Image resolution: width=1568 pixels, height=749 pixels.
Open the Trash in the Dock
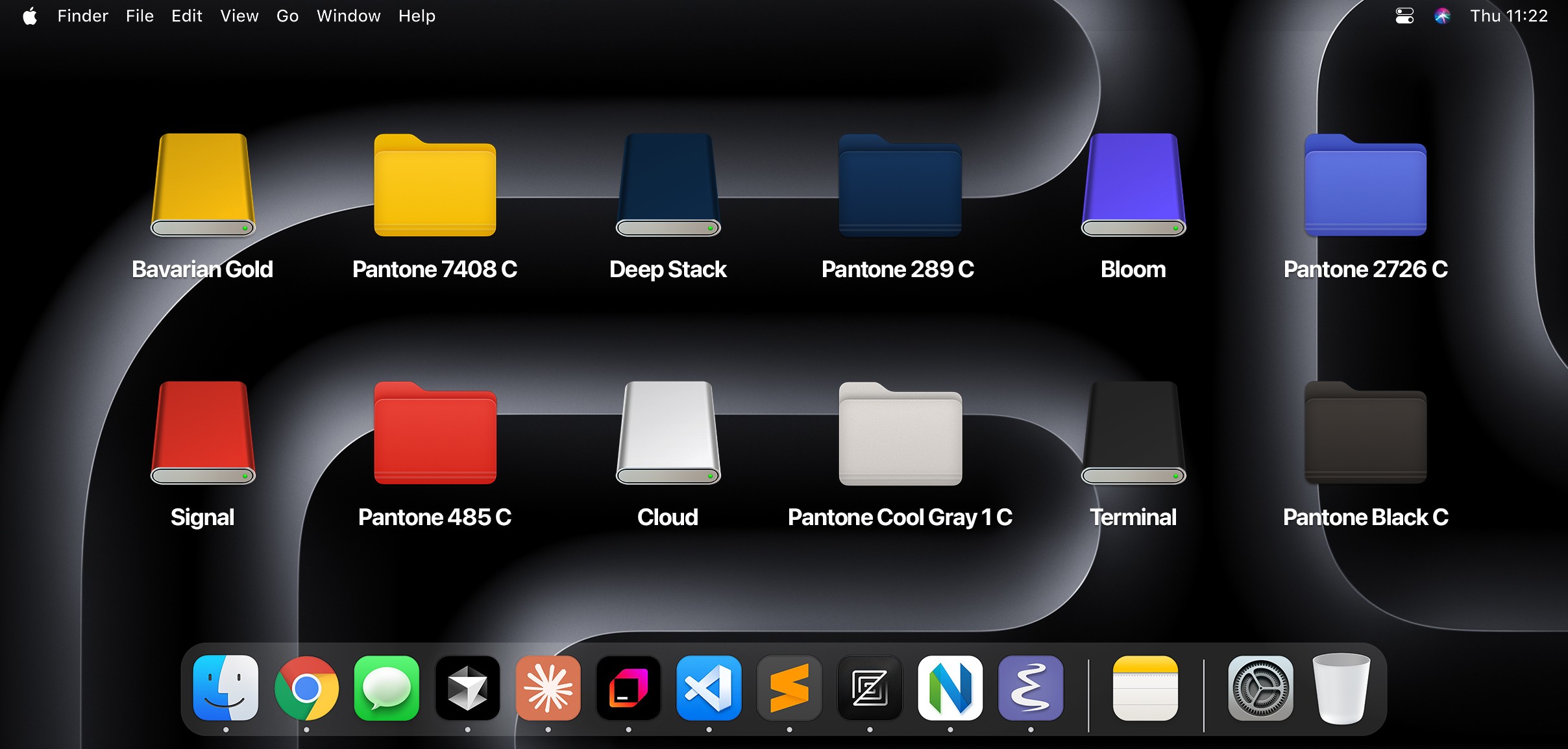[1341, 688]
